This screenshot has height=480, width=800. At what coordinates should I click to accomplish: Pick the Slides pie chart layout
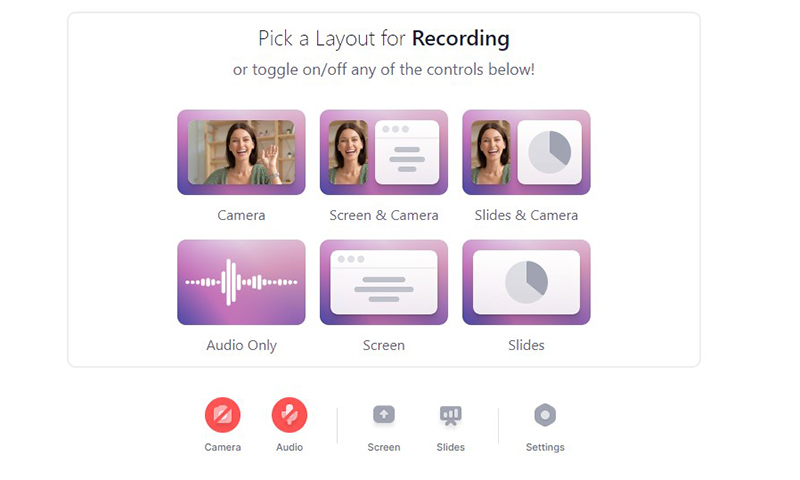[526, 282]
